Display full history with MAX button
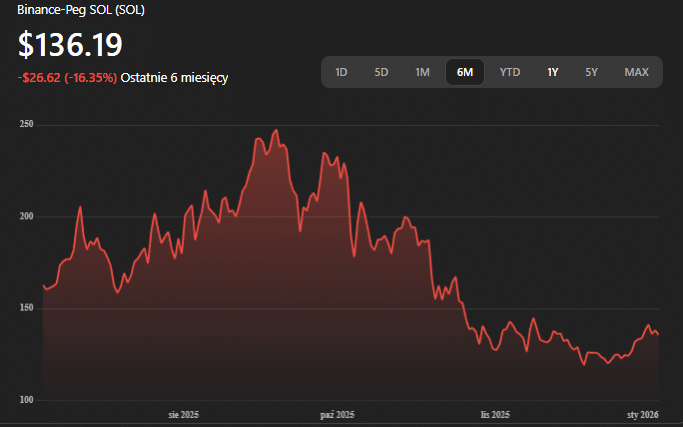The height and width of the screenshot is (427, 683). click(x=636, y=72)
